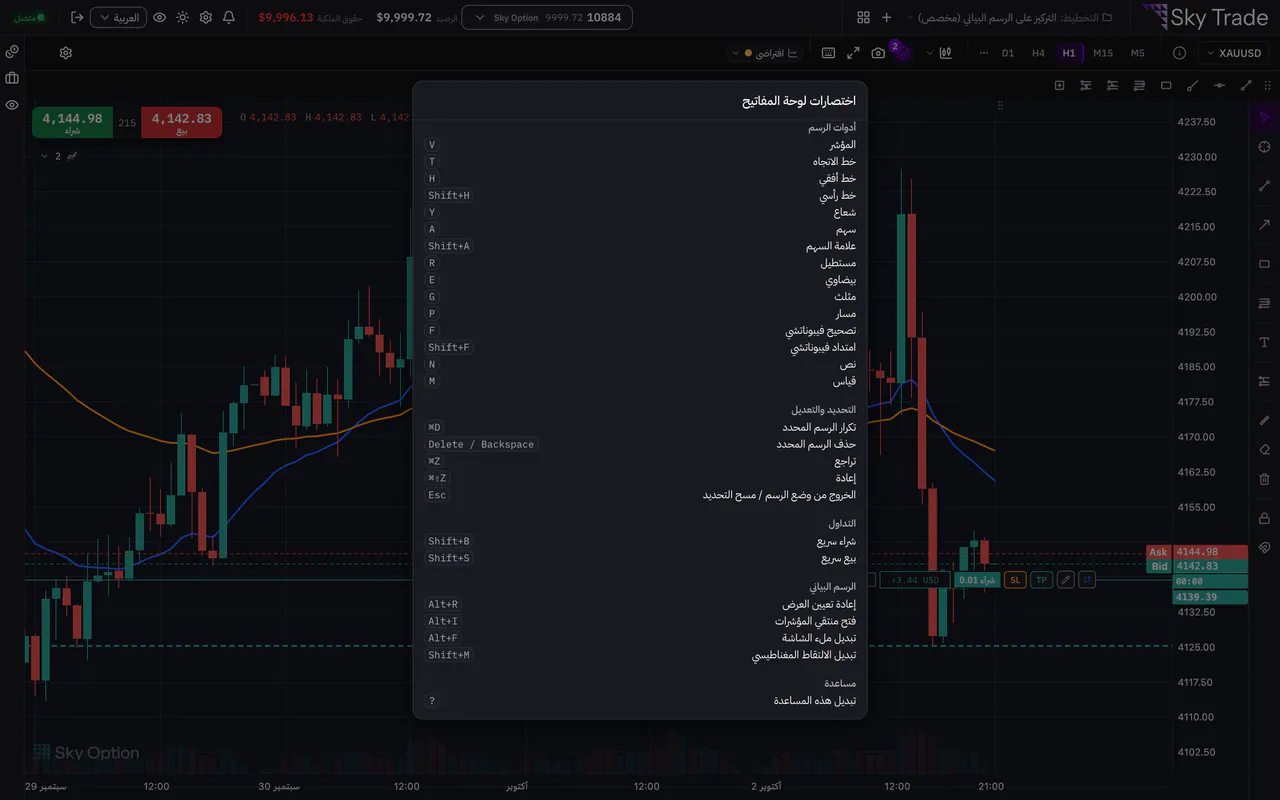Pick the arrow drawing tool in right toolbar
This screenshot has height=800, width=1280.
[1264, 224]
